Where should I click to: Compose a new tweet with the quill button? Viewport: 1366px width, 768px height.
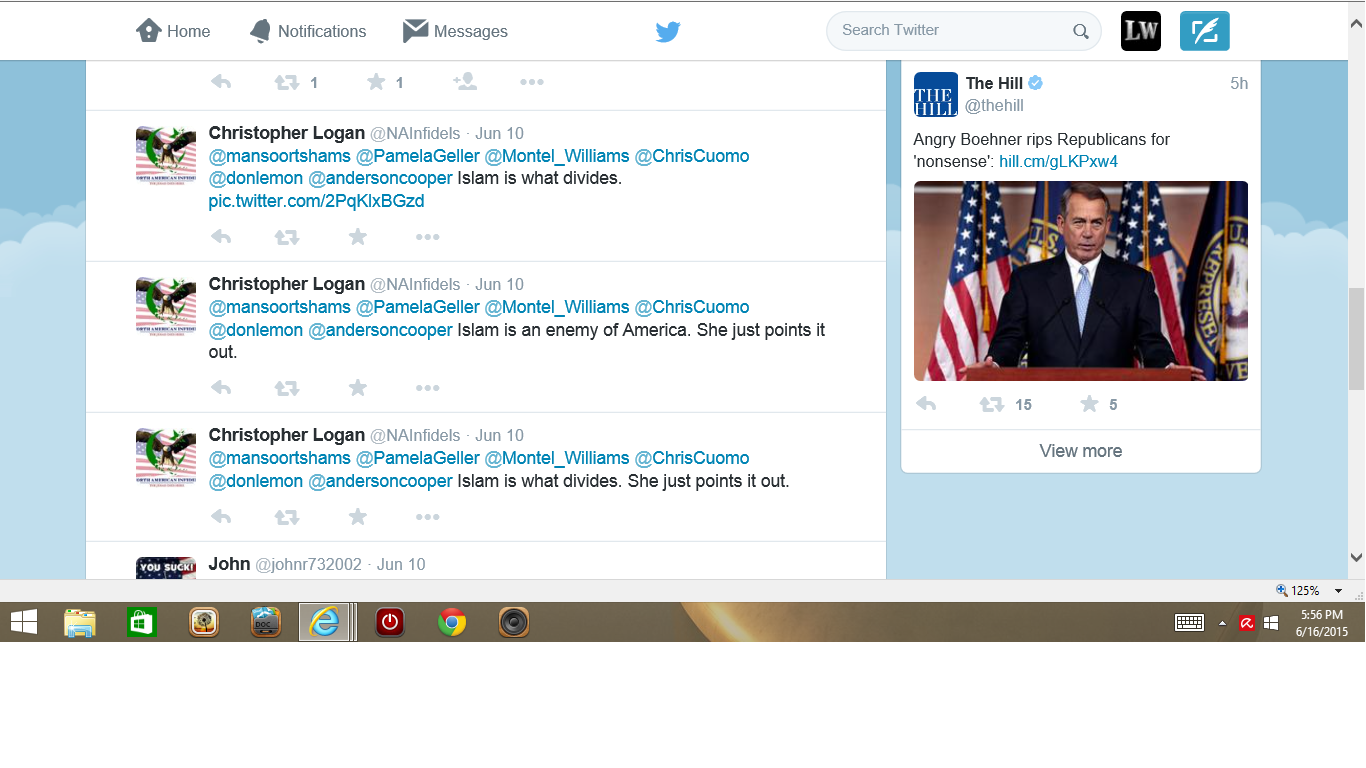(x=1205, y=31)
